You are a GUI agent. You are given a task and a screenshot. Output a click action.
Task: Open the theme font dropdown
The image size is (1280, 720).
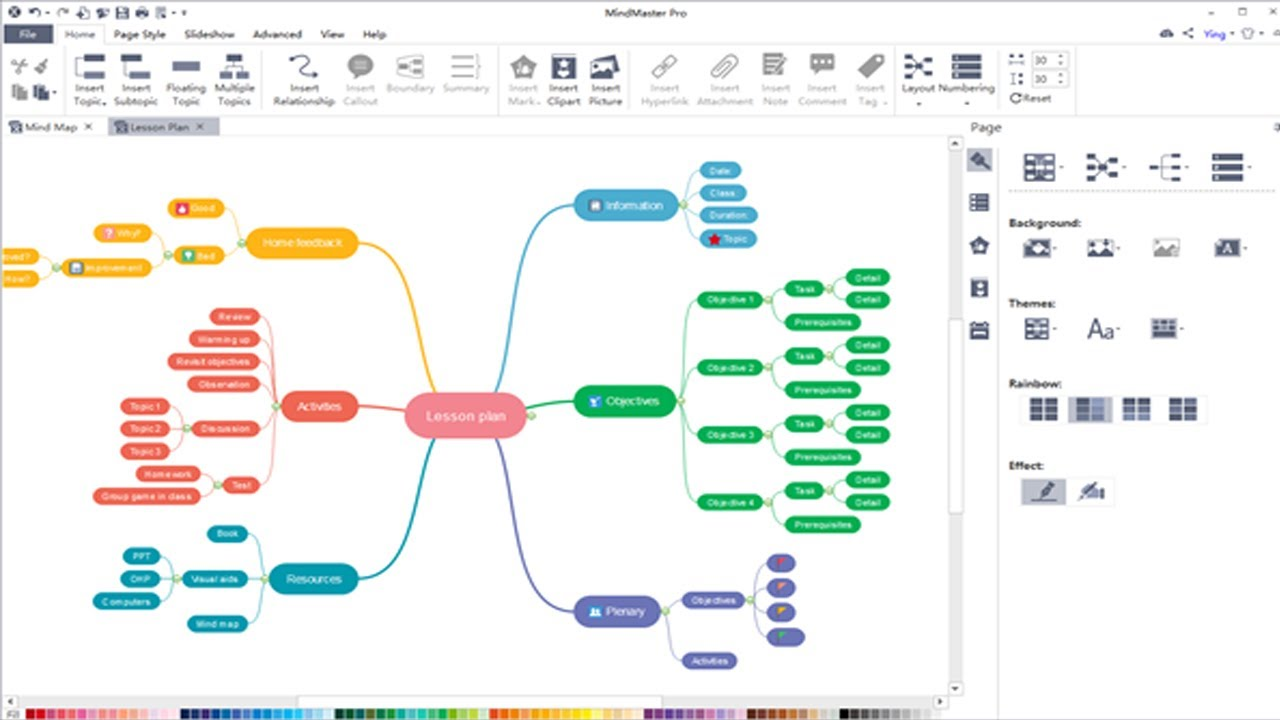pyautogui.click(x=1102, y=329)
